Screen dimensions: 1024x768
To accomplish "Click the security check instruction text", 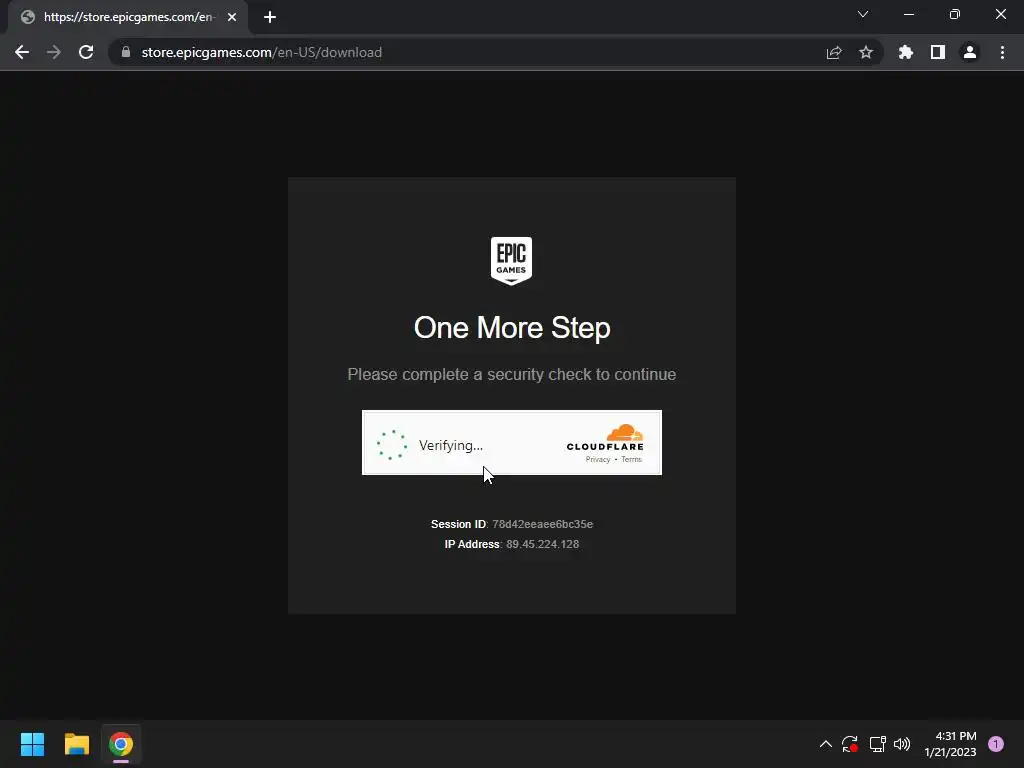I will 512,374.
